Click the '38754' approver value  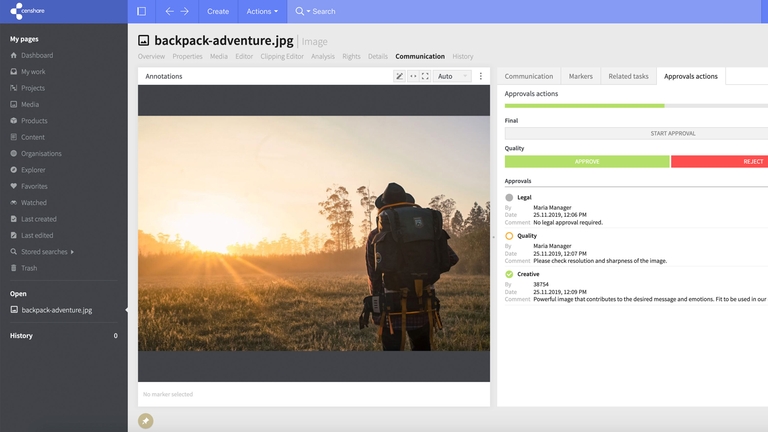point(541,284)
